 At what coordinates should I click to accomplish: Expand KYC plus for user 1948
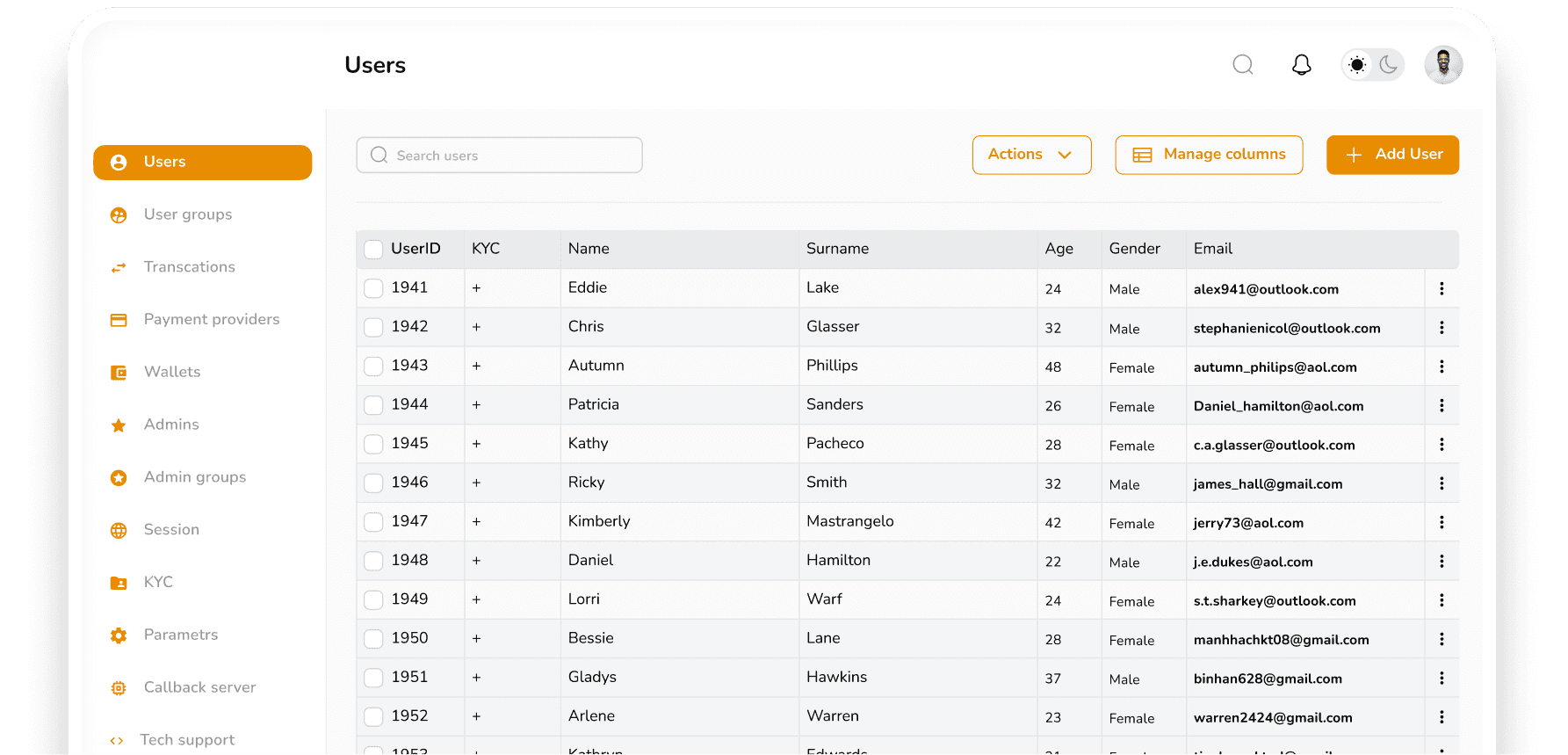pyautogui.click(x=476, y=561)
